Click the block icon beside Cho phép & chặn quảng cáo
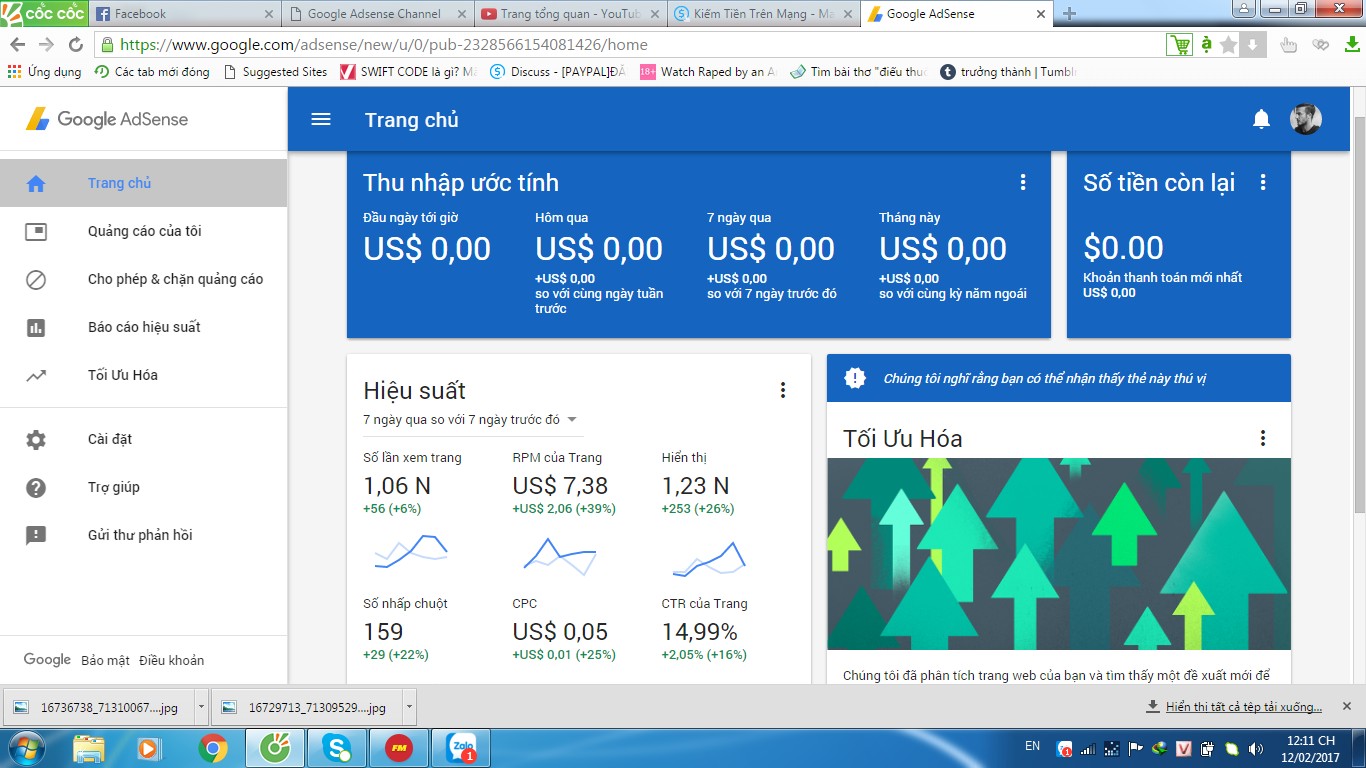This screenshot has width=1366, height=768. 36,279
